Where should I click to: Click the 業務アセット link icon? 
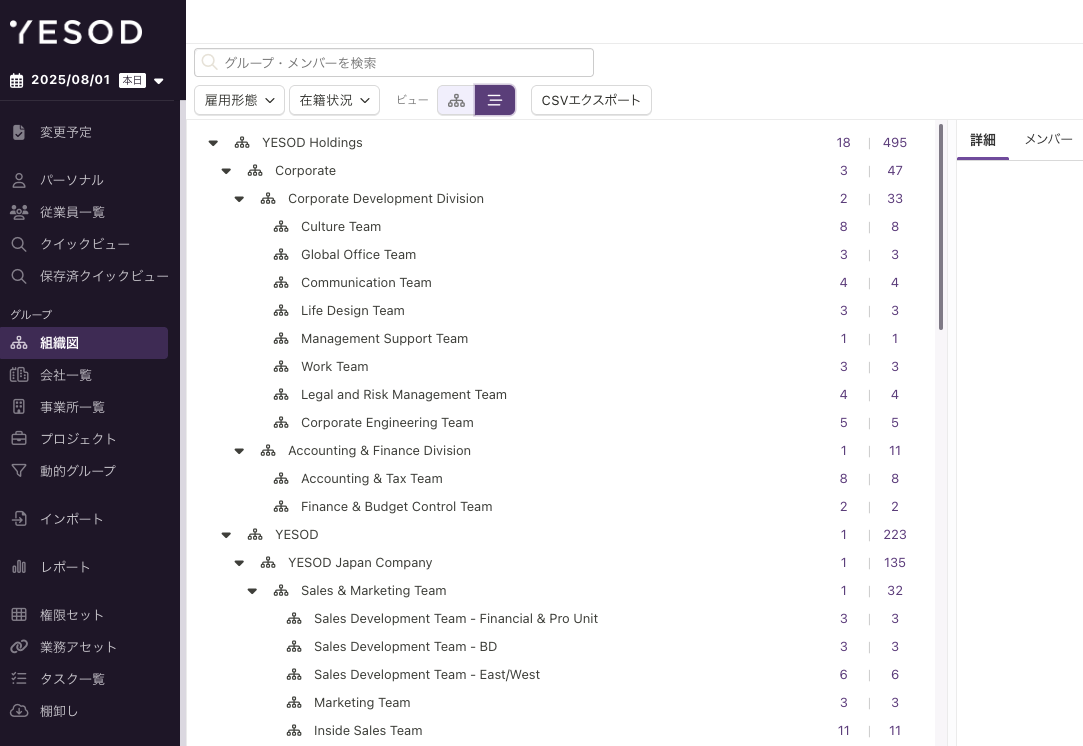click(19, 647)
